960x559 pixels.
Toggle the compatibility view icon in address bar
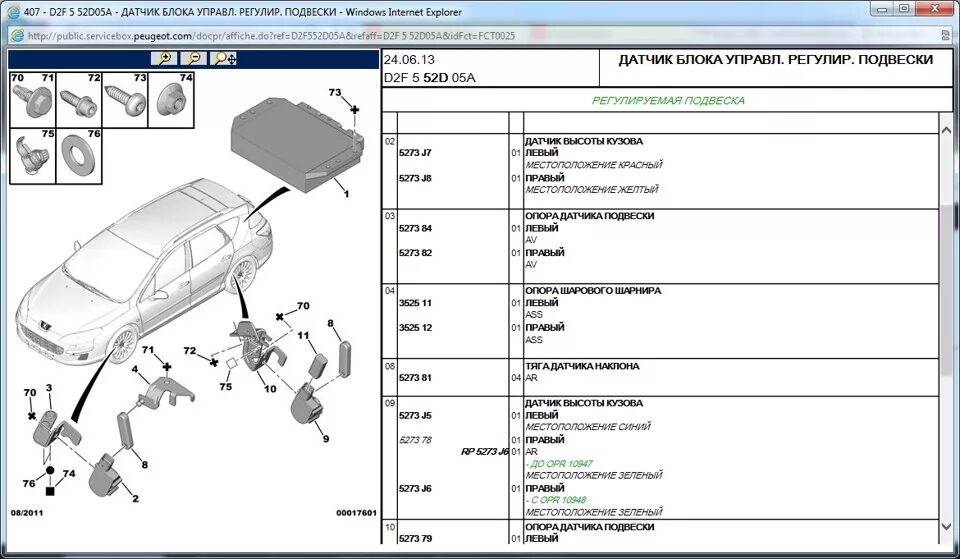945,36
